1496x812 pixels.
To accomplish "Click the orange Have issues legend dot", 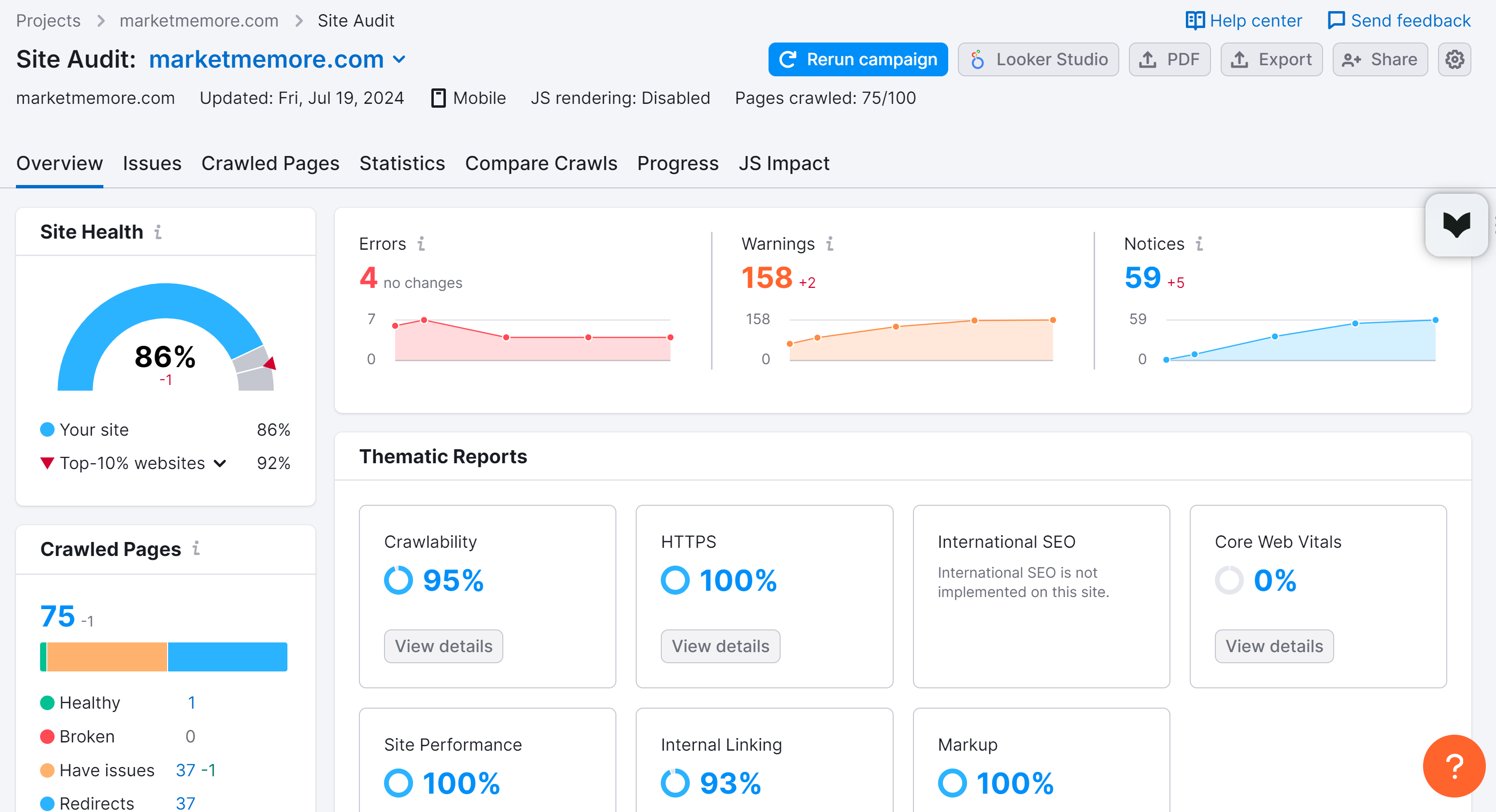I will click(48, 770).
